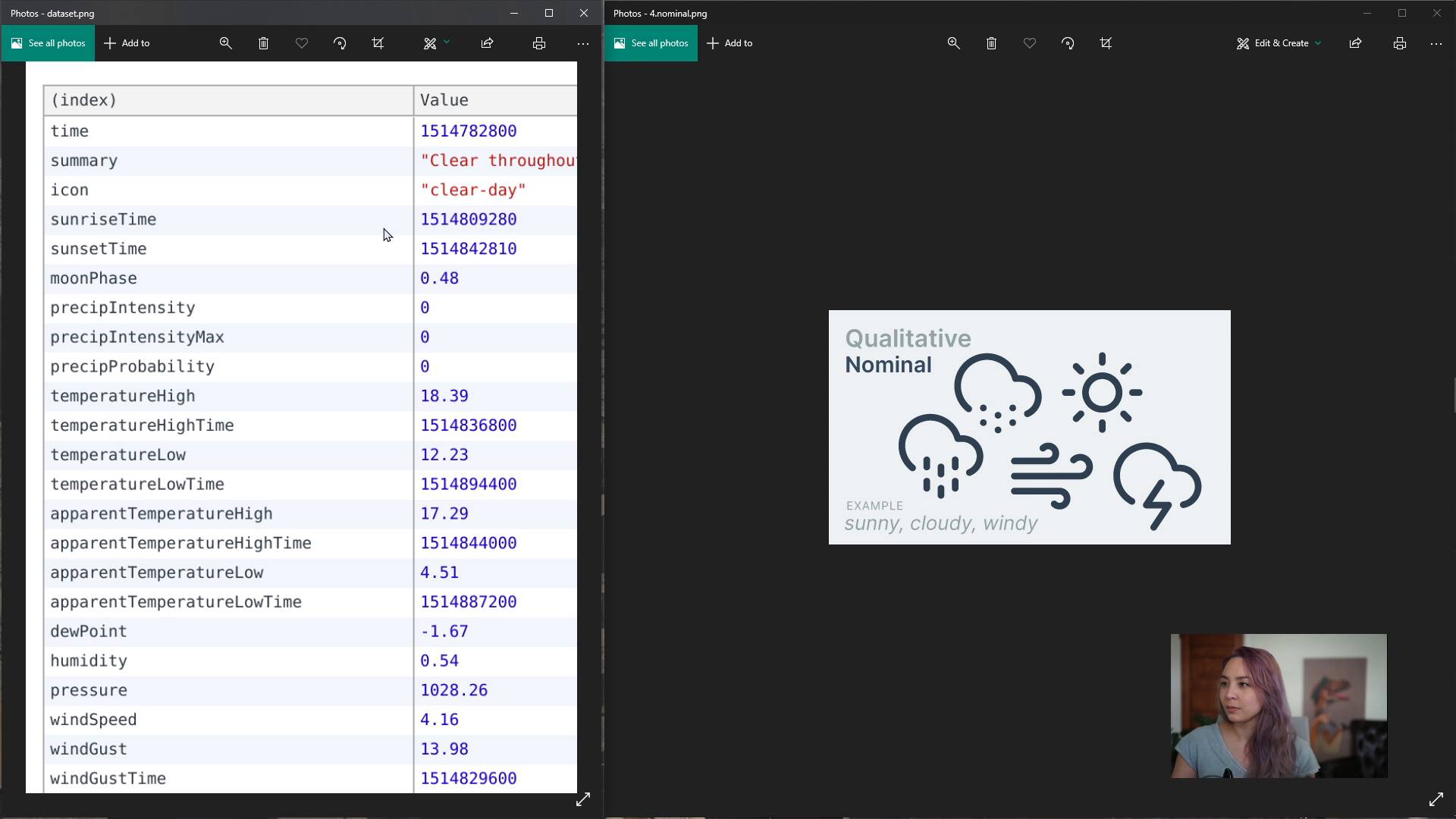Expand the dataset.png Edit & Create dropdown
The width and height of the screenshot is (1456, 819).
click(436, 43)
